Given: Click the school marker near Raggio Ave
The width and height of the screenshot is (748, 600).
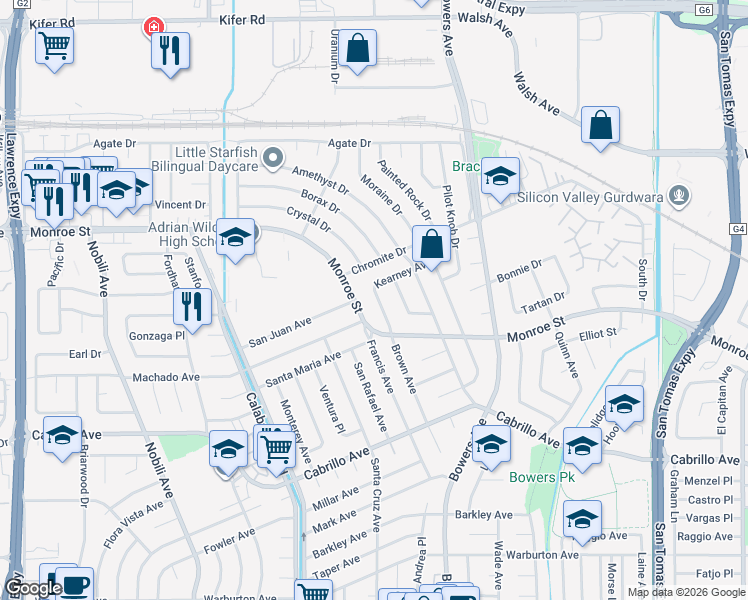Looking at the screenshot, I should (x=582, y=523).
